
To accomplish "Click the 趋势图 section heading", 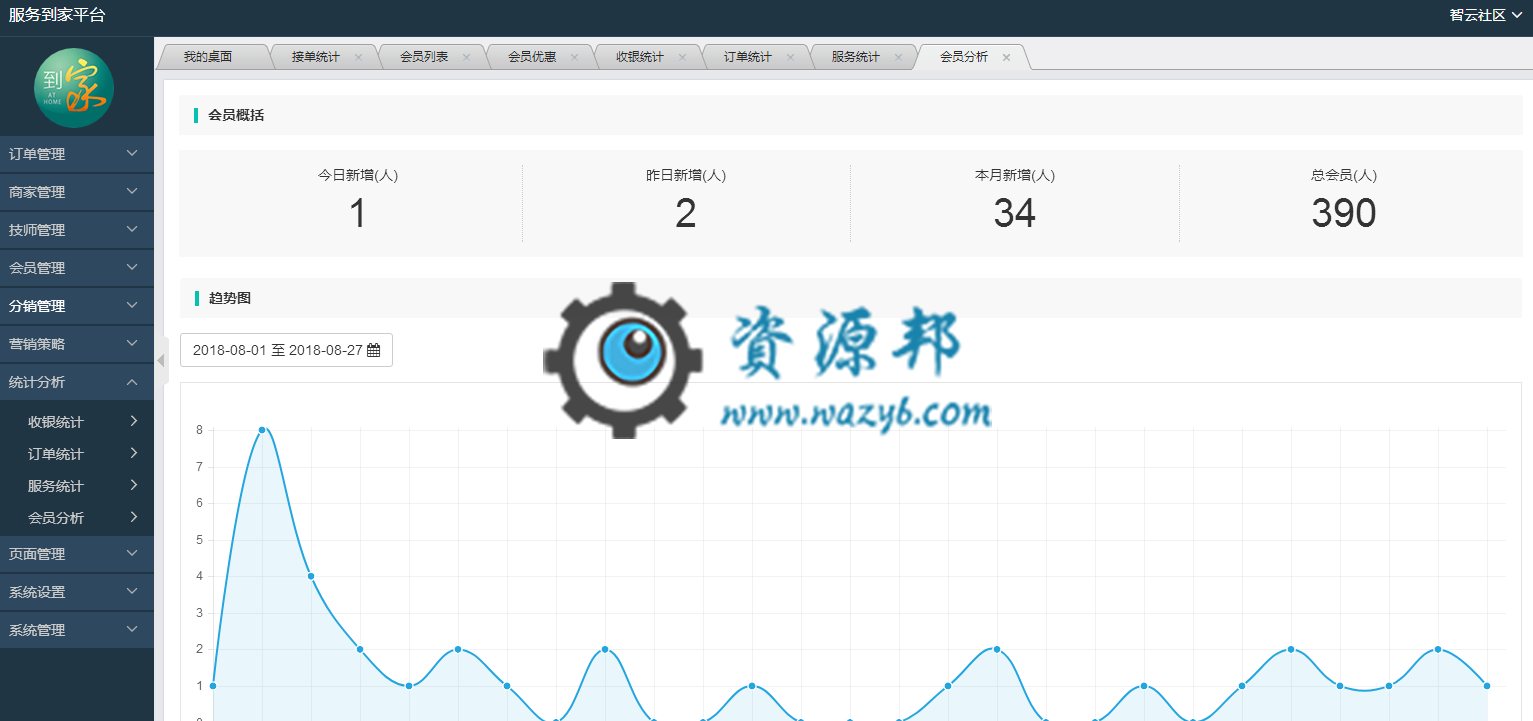I will point(229,298).
